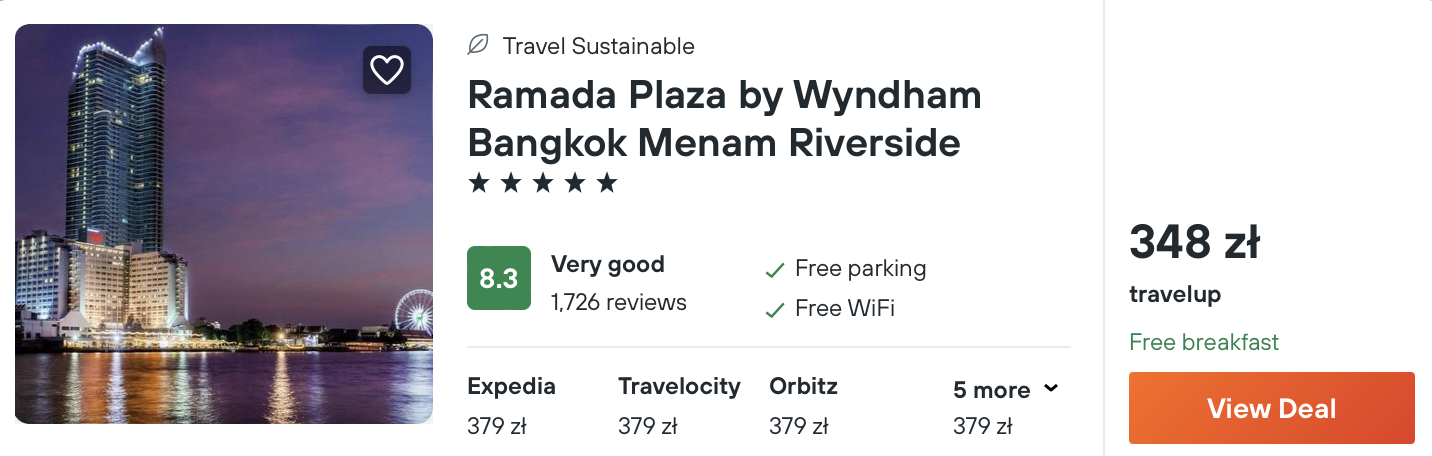Viewport: 1432px width, 456px height.
Task: Open the 1,726 reviews link
Action: click(x=618, y=302)
